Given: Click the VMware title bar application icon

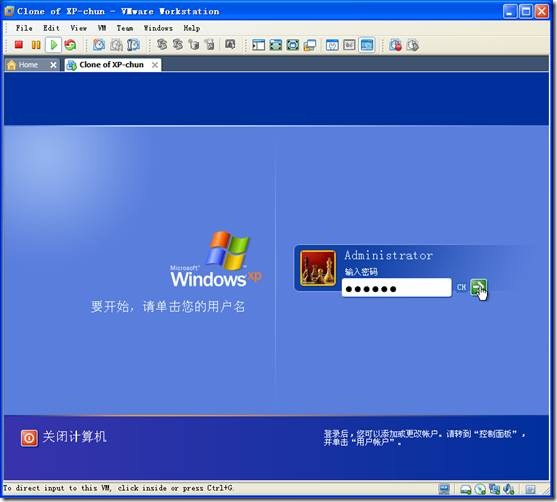Looking at the screenshot, I should [x=9, y=11].
